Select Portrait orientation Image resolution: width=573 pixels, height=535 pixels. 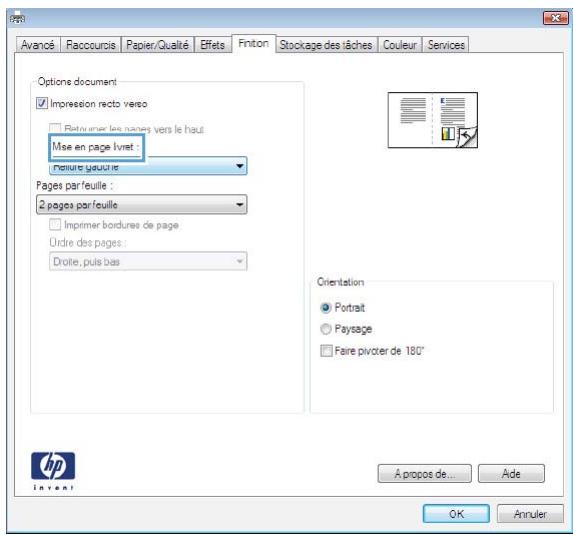pos(325,308)
